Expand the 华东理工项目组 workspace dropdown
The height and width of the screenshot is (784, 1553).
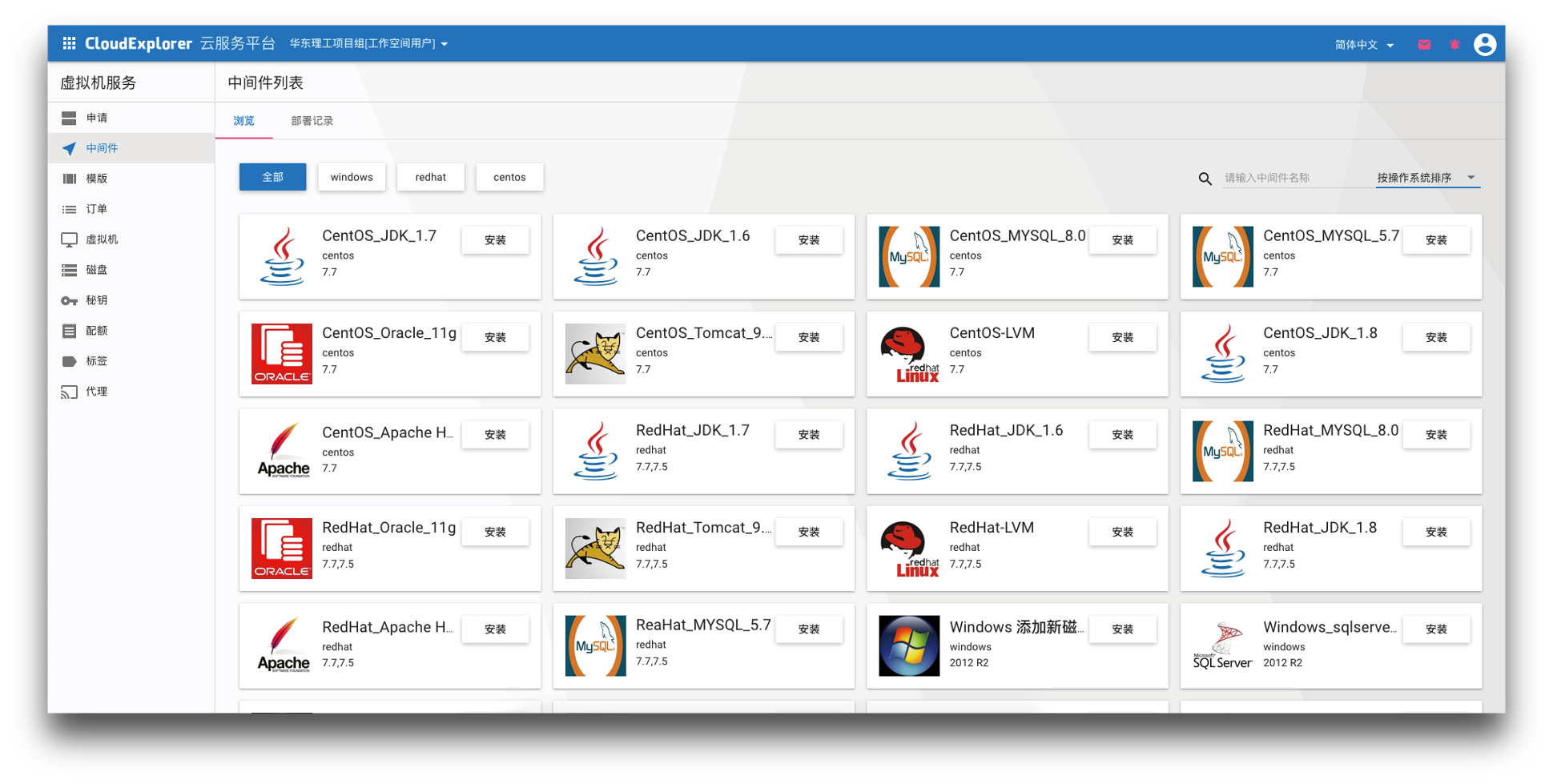[x=368, y=44]
